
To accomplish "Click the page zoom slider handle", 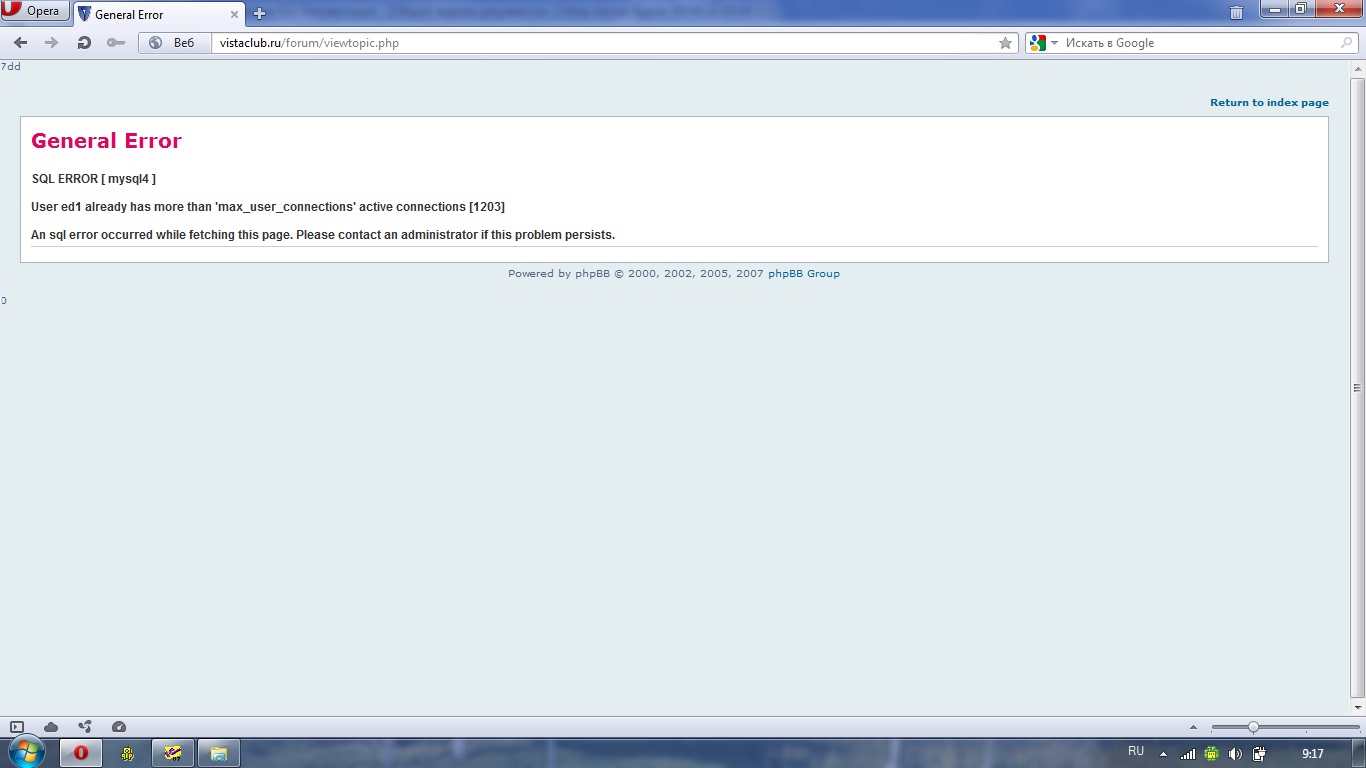I will coord(1253,727).
